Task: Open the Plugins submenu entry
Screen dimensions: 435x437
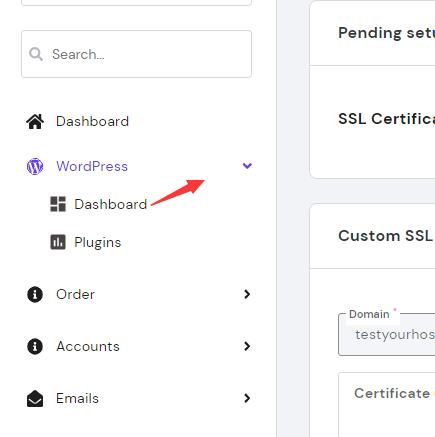Action: coord(97,243)
